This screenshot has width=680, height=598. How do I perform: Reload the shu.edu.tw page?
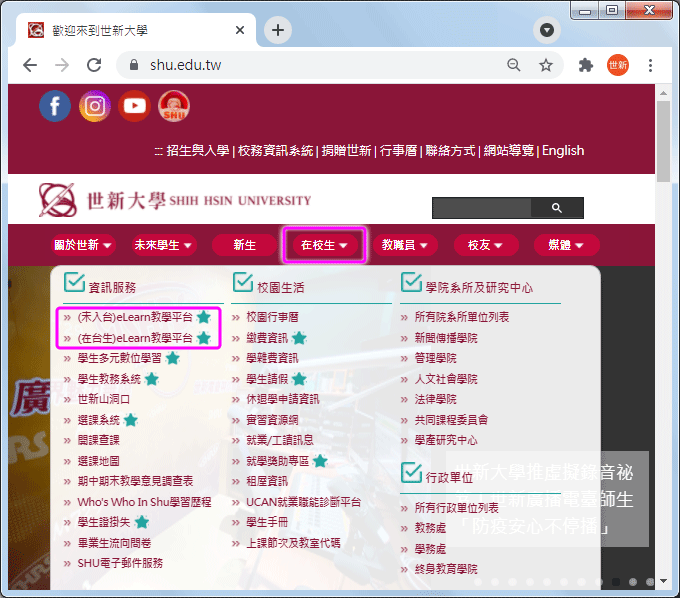coord(94,65)
